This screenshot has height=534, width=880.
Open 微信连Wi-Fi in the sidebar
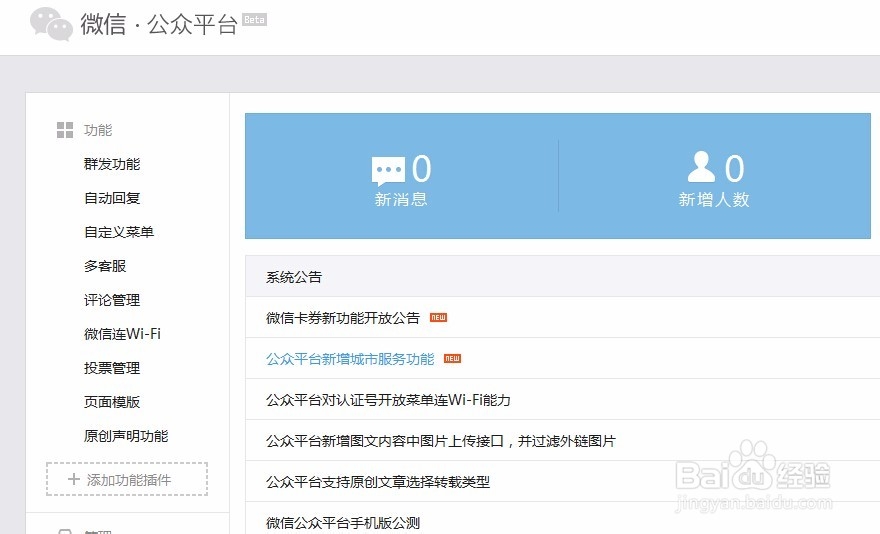122,334
